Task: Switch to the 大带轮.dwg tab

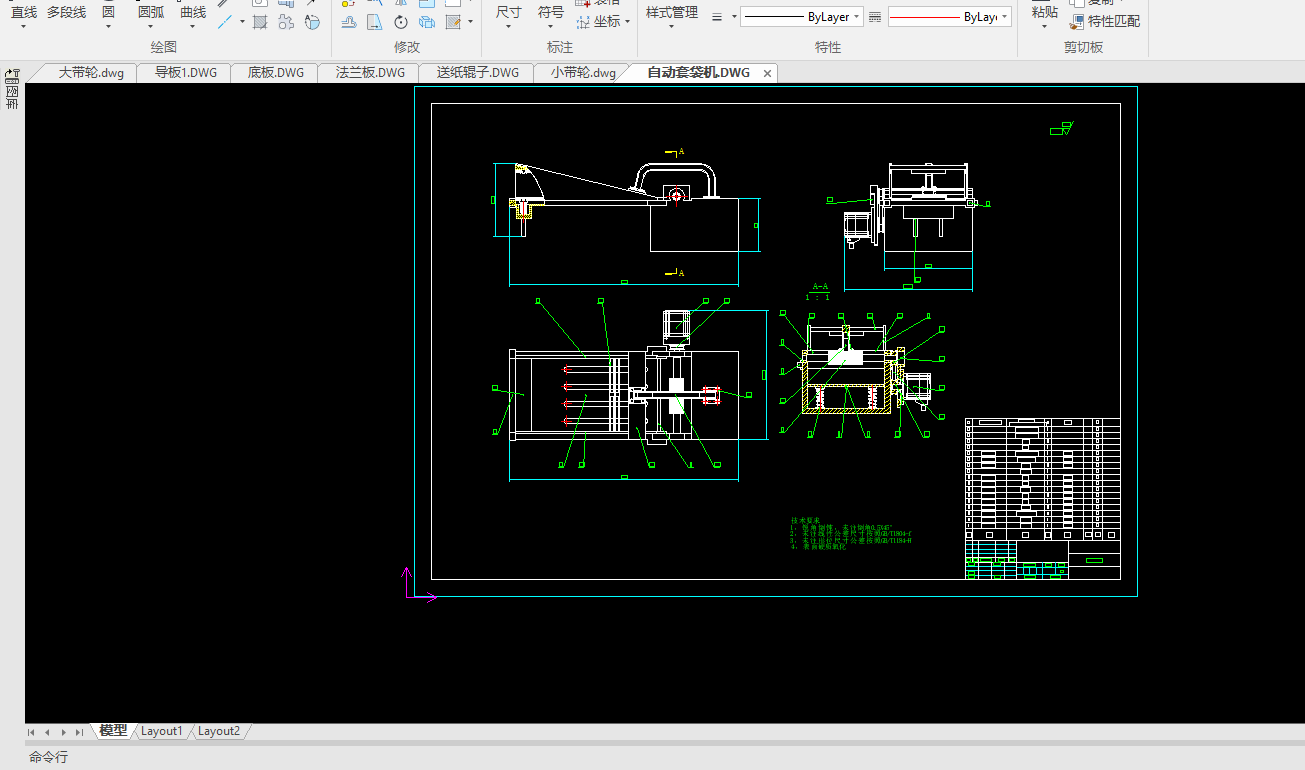Action: point(91,73)
